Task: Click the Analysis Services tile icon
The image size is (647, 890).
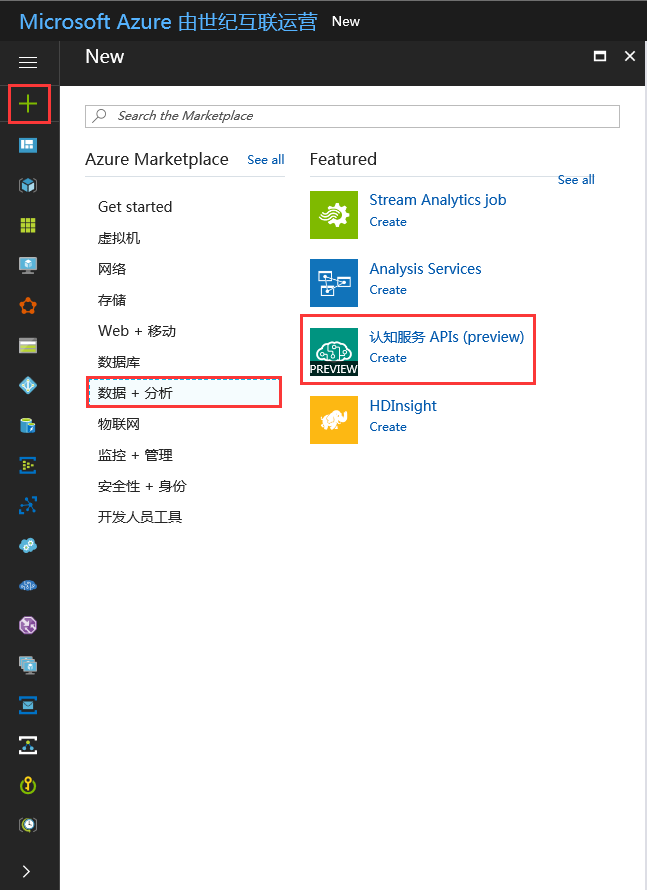Action: tap(333, 282)
